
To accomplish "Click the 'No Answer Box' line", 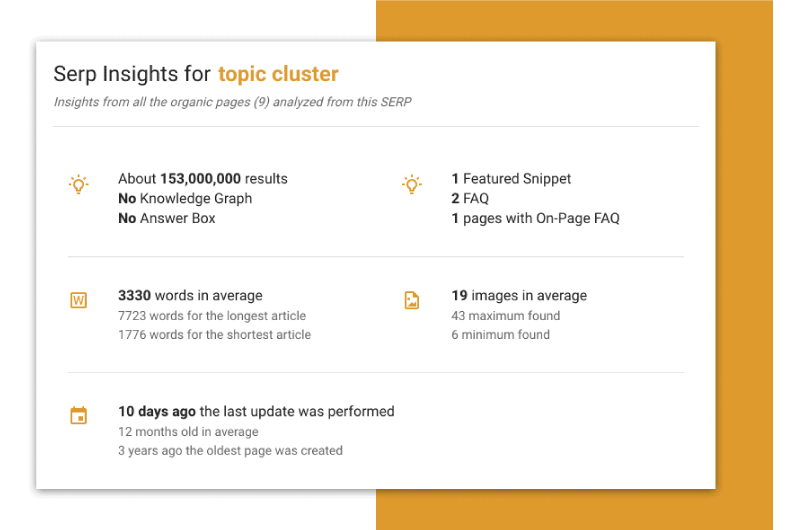I will pyautogui.click(x=166, y=218).
